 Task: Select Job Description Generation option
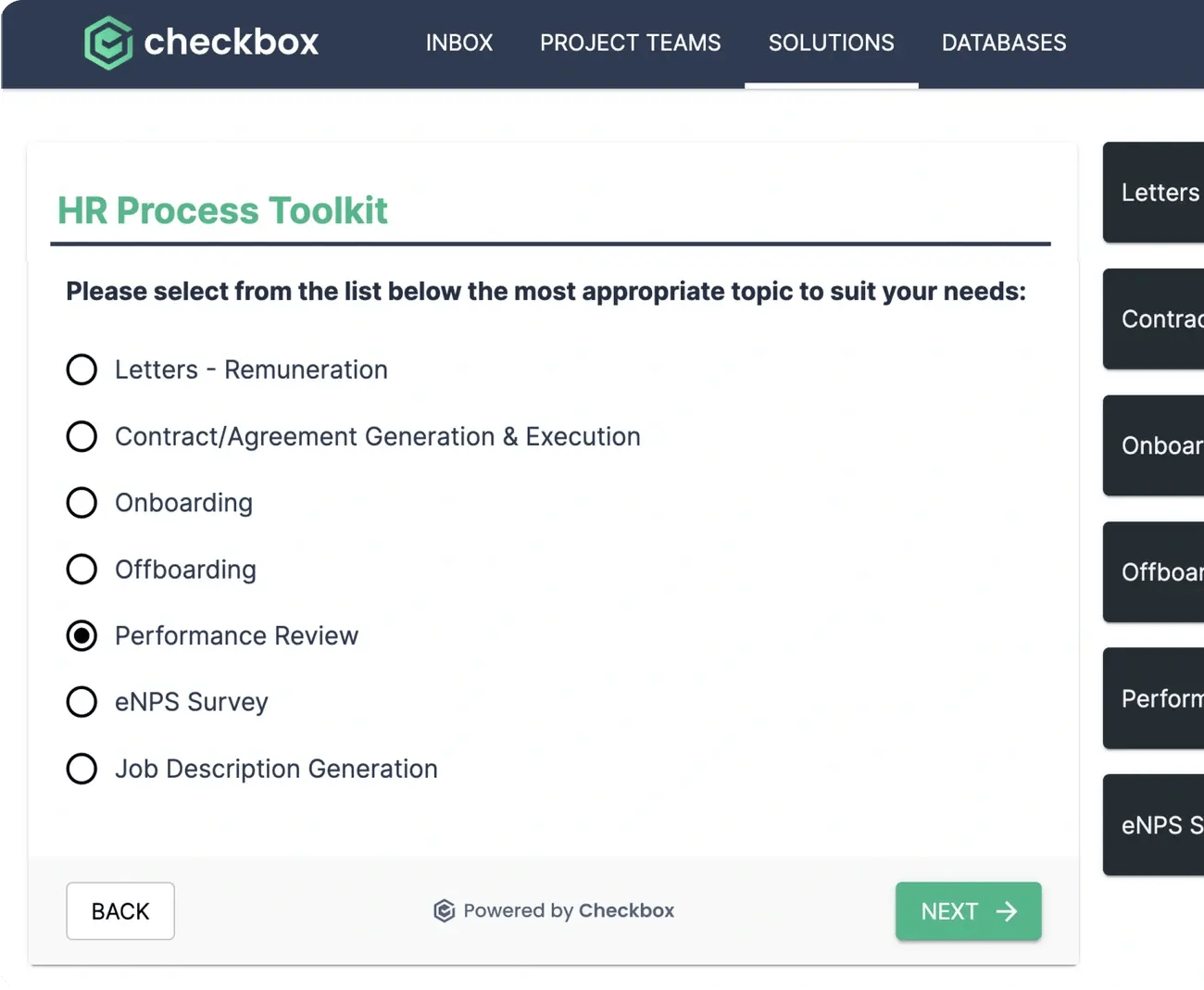click(82, 769)
